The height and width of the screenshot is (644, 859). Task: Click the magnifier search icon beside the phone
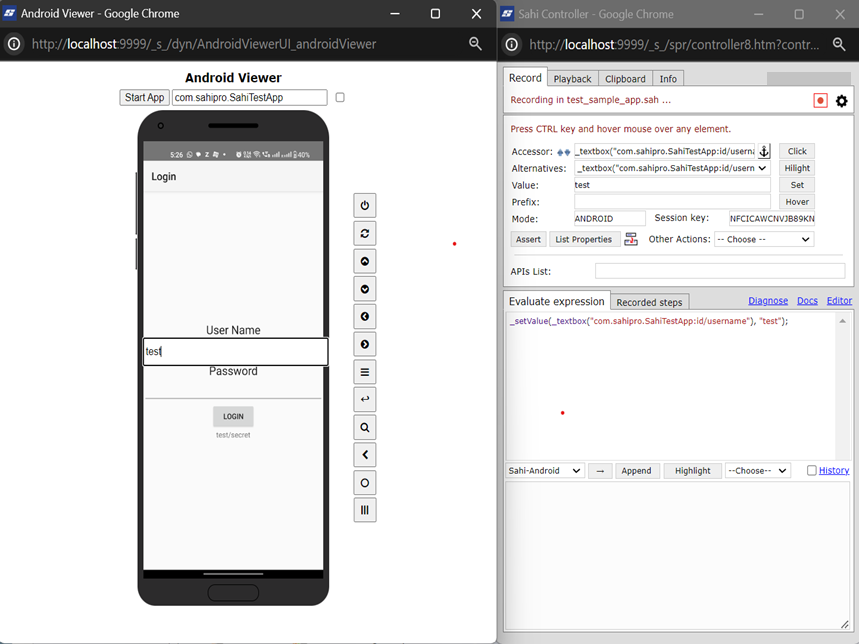365,427
